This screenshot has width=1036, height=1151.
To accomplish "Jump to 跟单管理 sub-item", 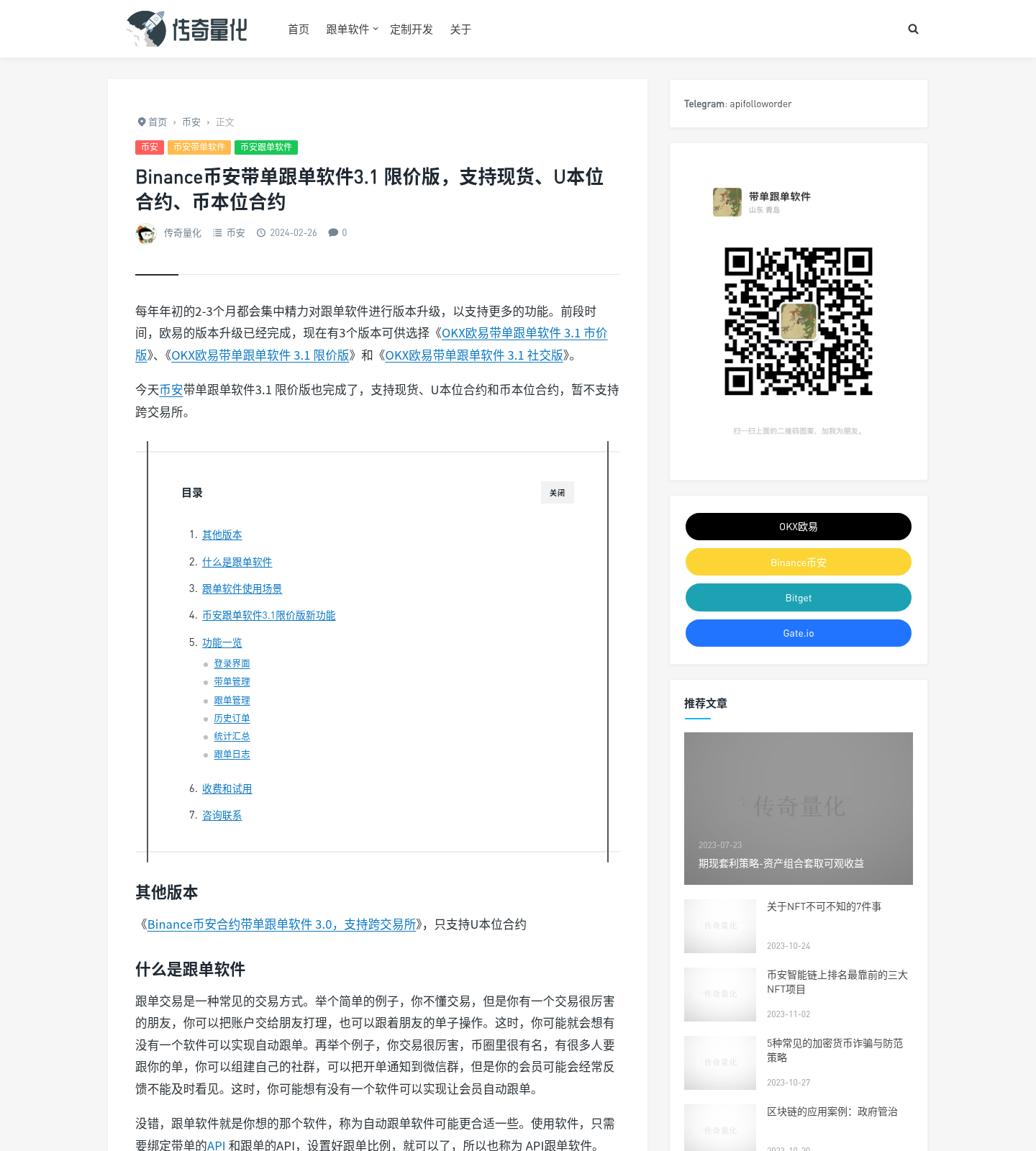I will coord(232,701).
